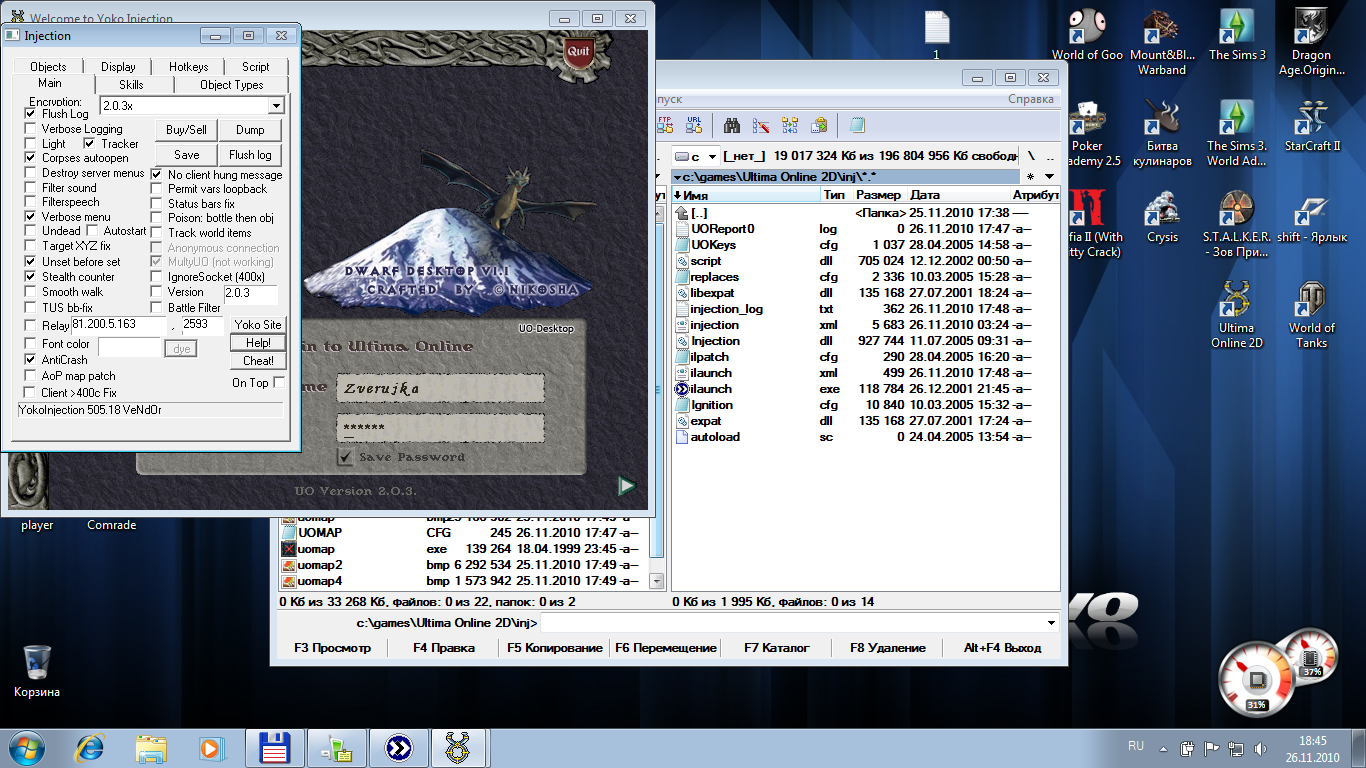Open Справка menu in Total Commander

click(x=1030, y=99)
